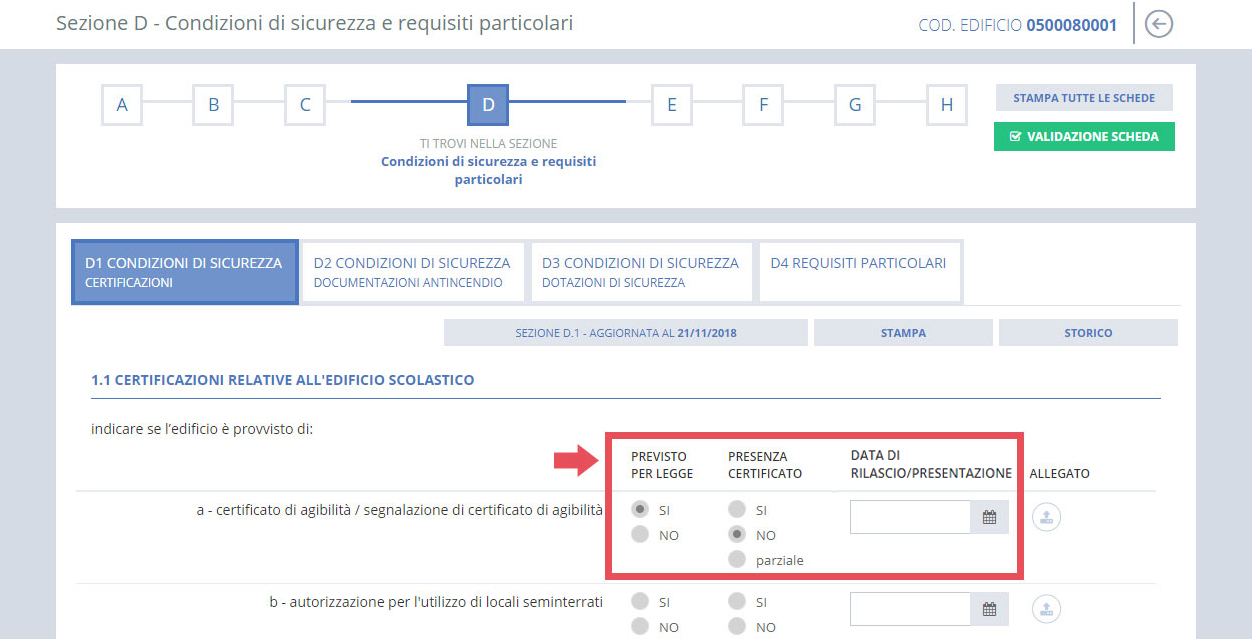Image resolution: width=1252 pixels, height=639 pixels.
Task: Navigate to section B step marker
Action: (213, 104)
